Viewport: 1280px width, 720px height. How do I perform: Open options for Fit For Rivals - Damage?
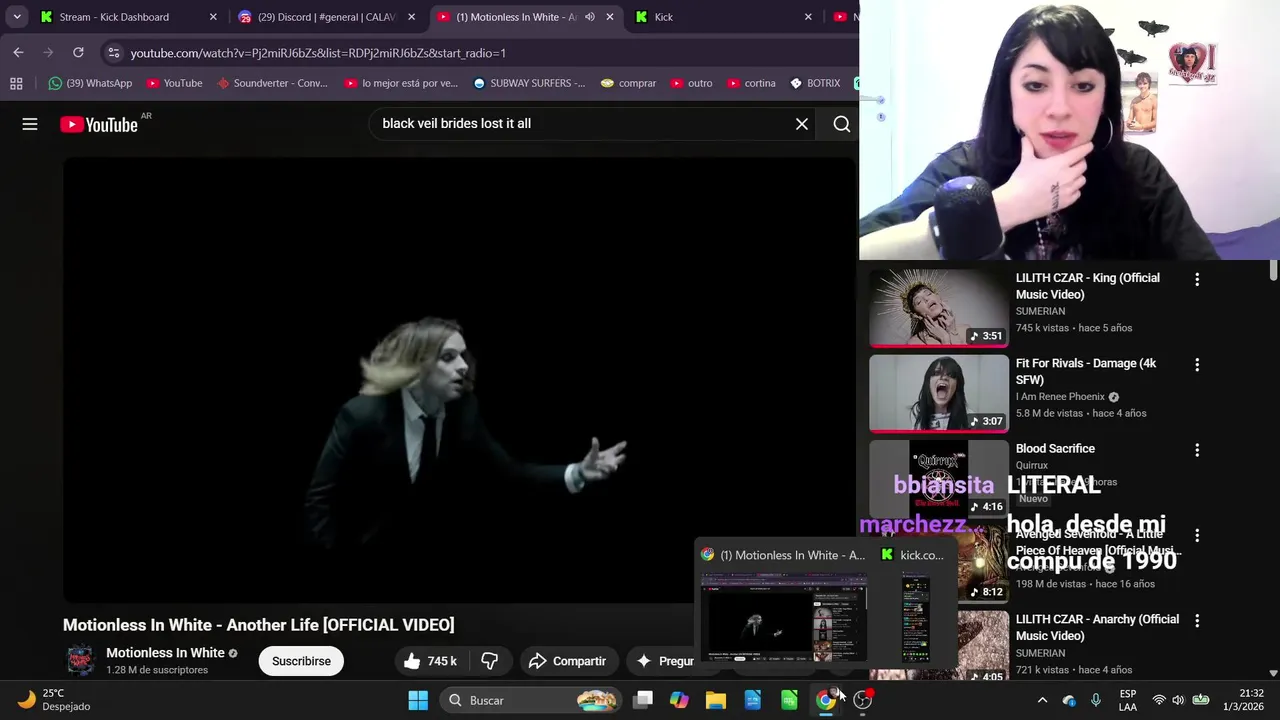[x=1197, y=365]
